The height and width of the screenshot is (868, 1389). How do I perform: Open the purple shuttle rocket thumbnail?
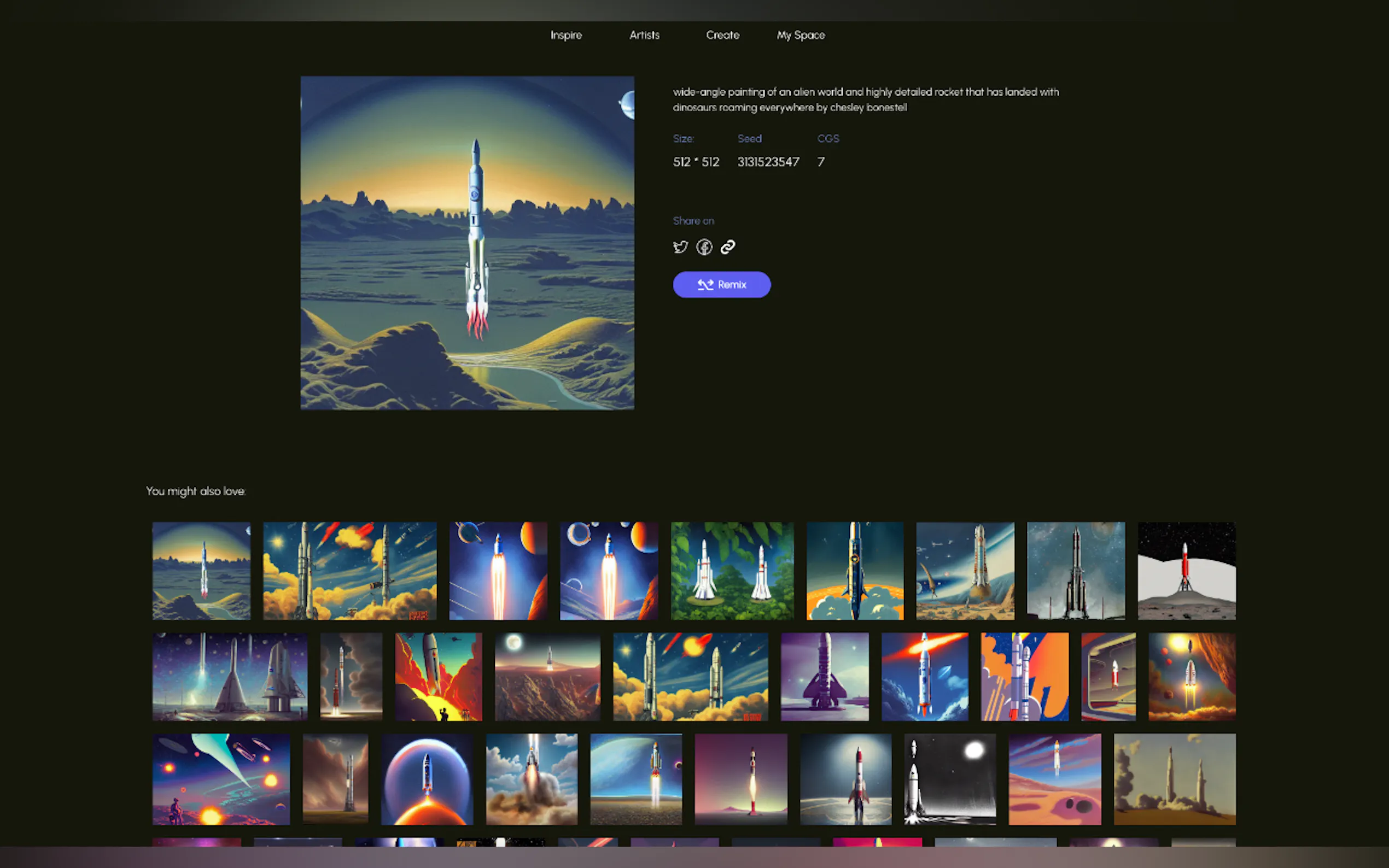coord(825,676)
